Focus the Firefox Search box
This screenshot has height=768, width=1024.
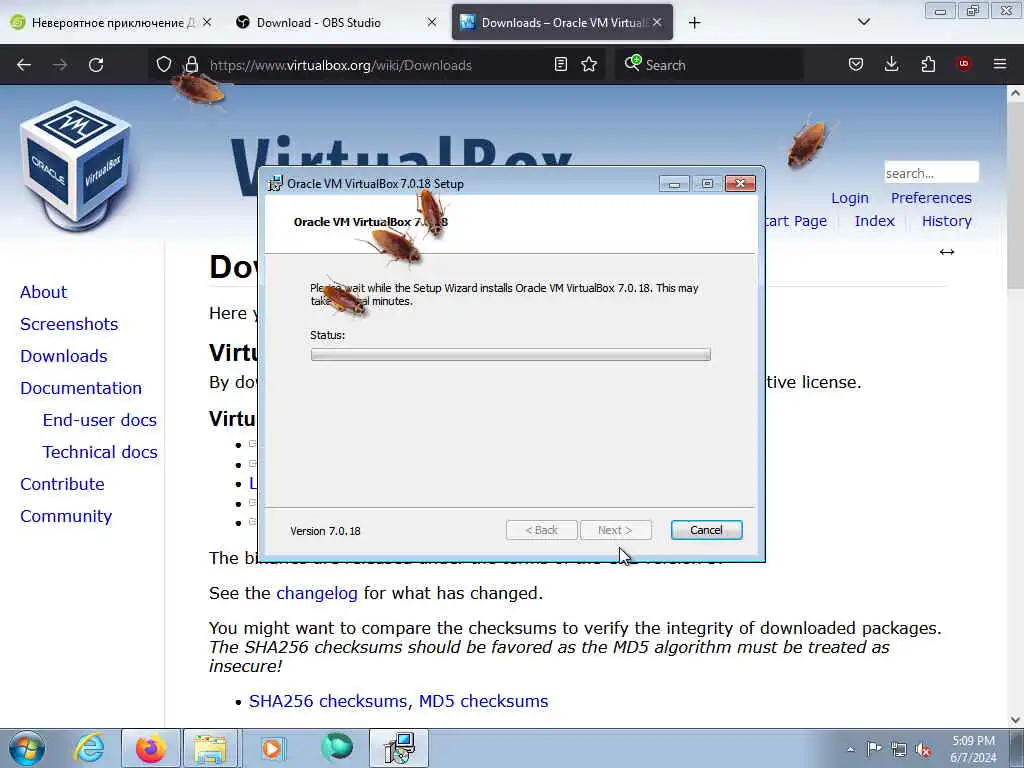point(709,65)
